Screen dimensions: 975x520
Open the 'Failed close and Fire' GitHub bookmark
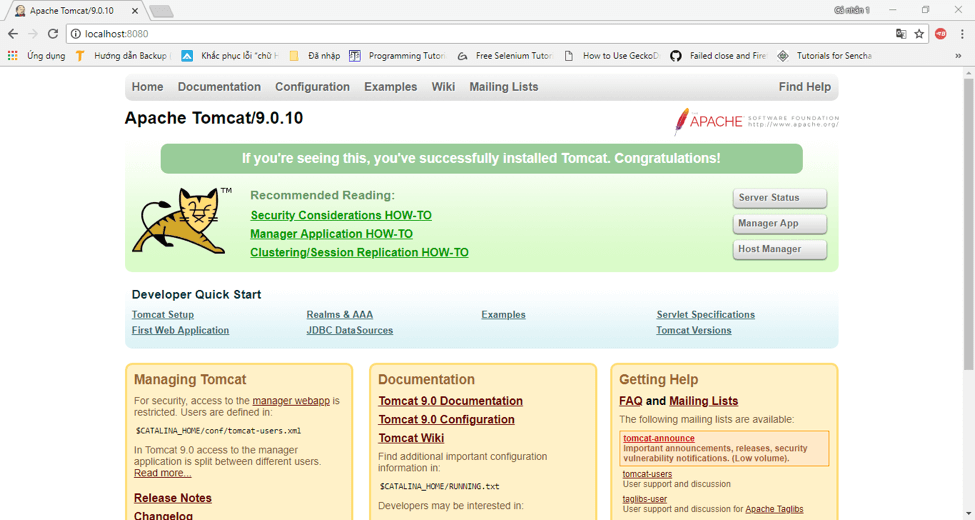719,55
